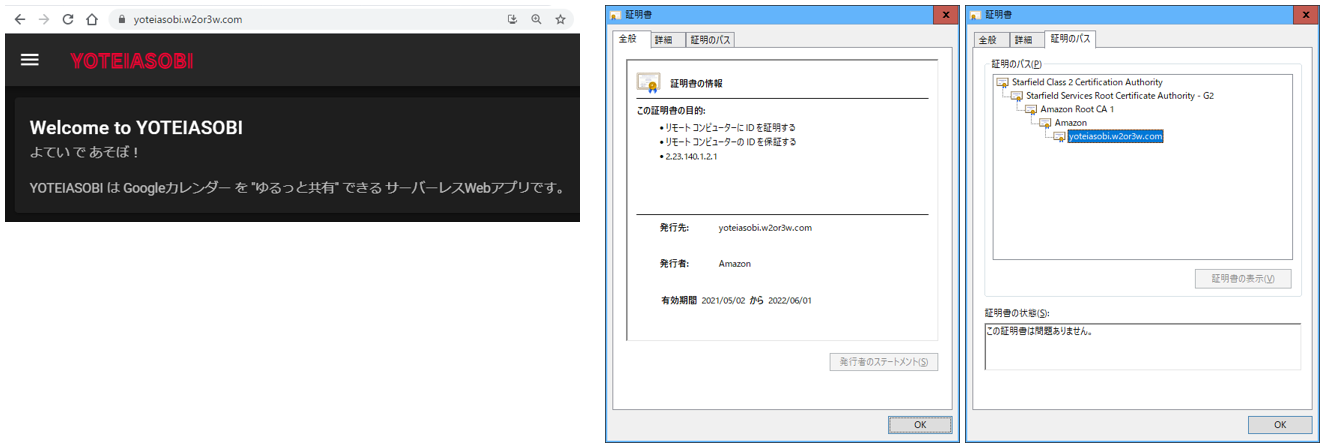Go back using the browser back arrow

[x=20, y=19]
